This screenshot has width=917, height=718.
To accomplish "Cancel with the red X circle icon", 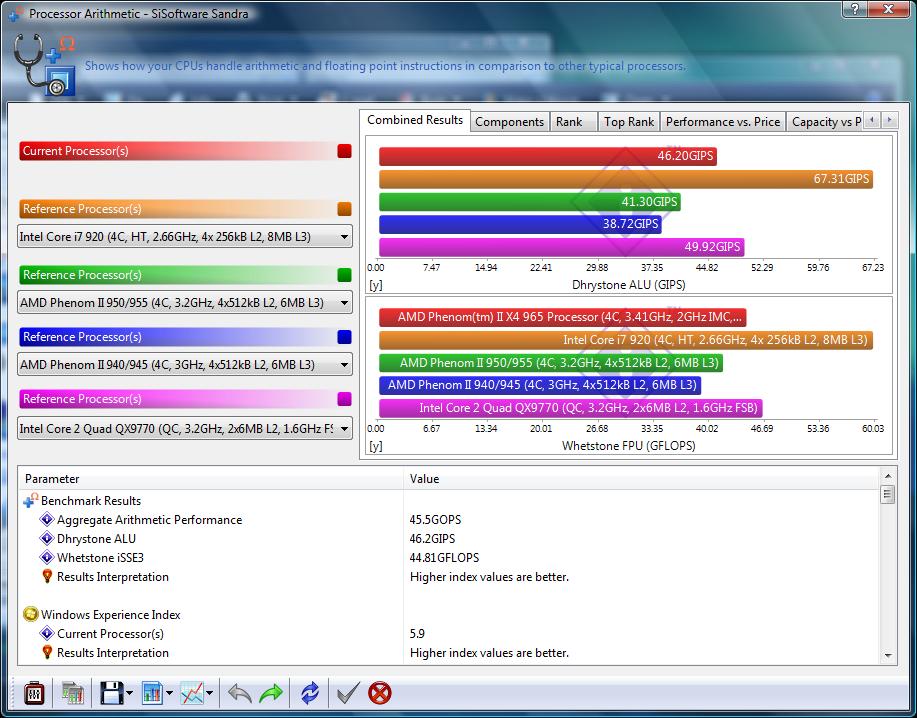I will click(x=380, y=693).
